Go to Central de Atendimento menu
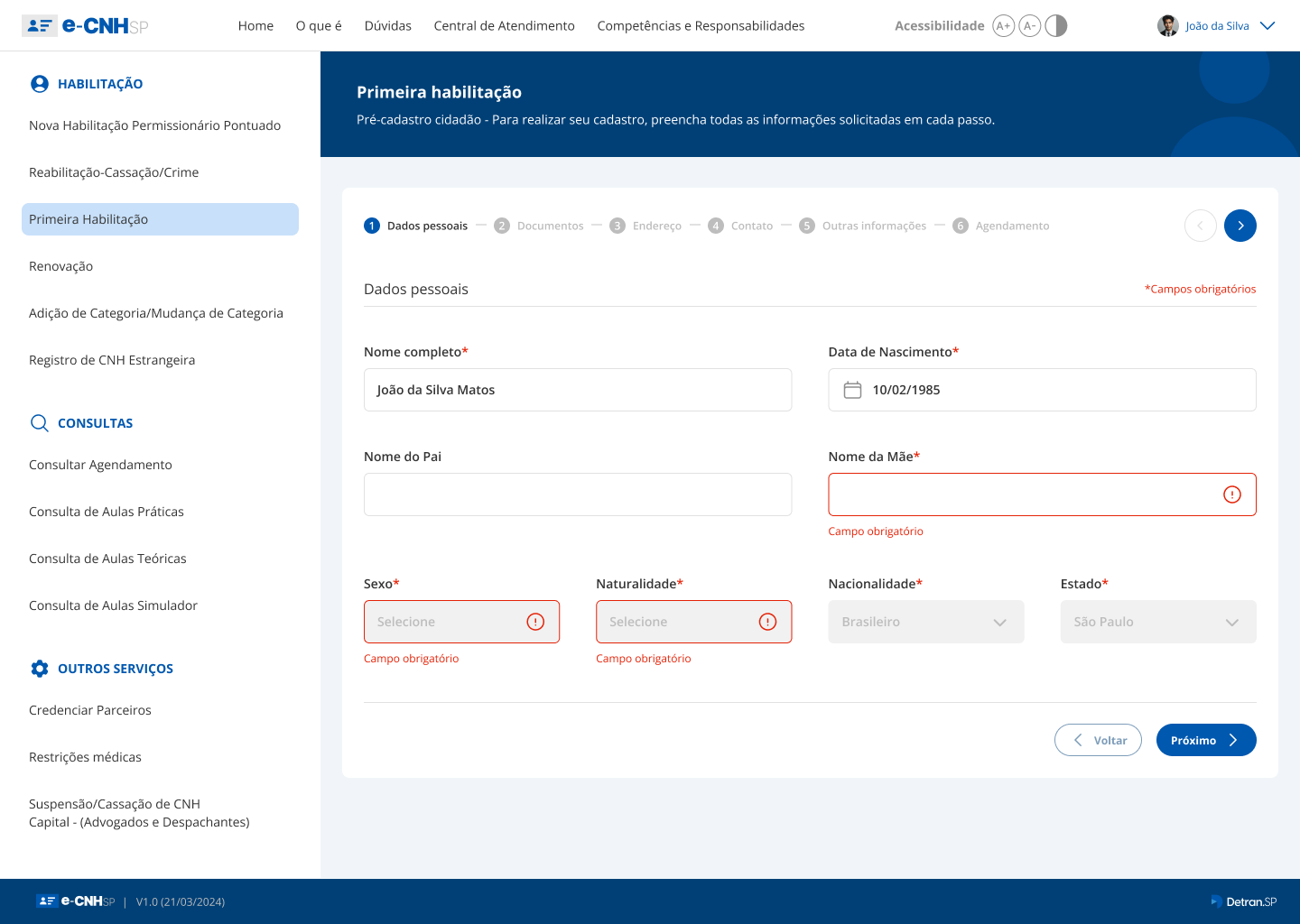 tap(504, 26)
